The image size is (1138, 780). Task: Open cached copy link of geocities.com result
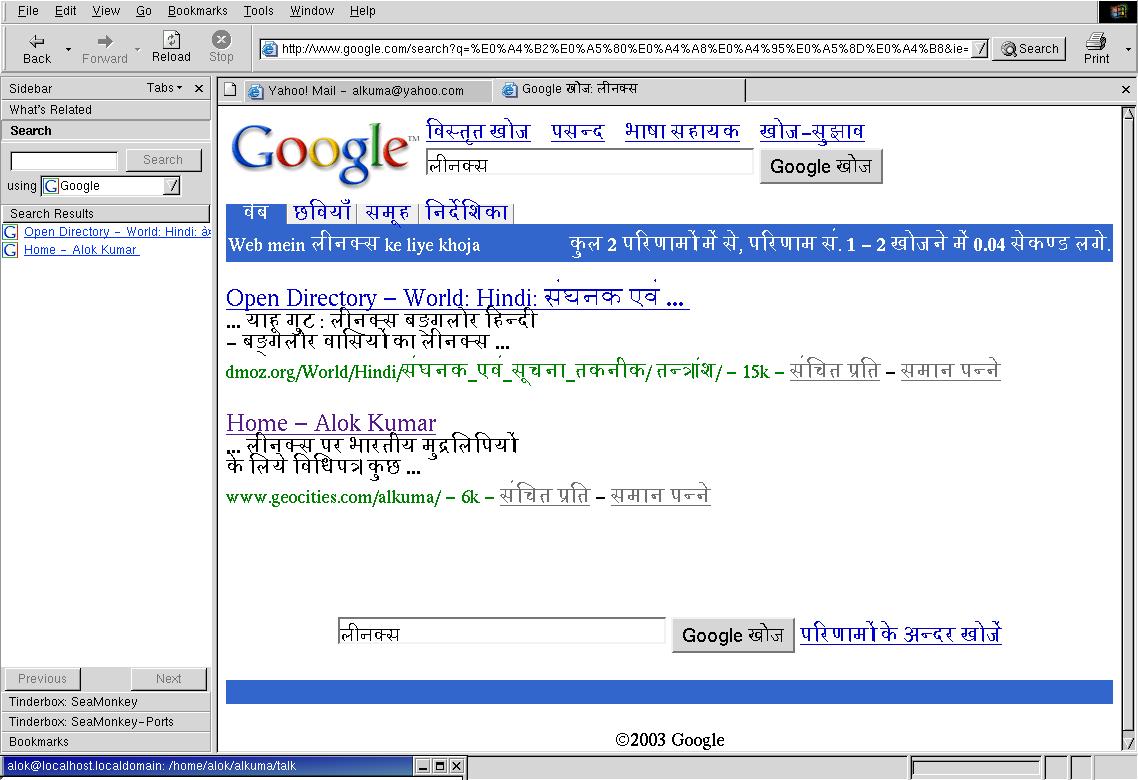pyautogui.click(x=545, y=495)
